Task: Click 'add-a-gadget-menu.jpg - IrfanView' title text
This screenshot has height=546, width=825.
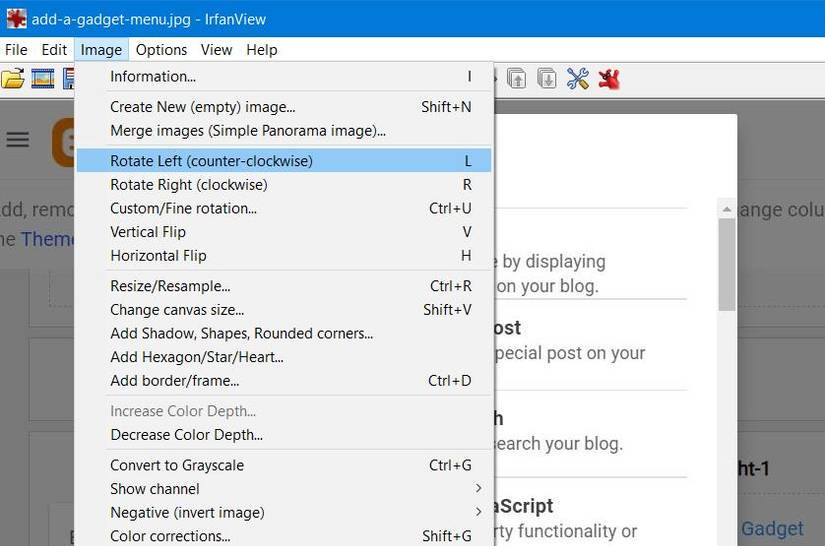Action: 149,19
